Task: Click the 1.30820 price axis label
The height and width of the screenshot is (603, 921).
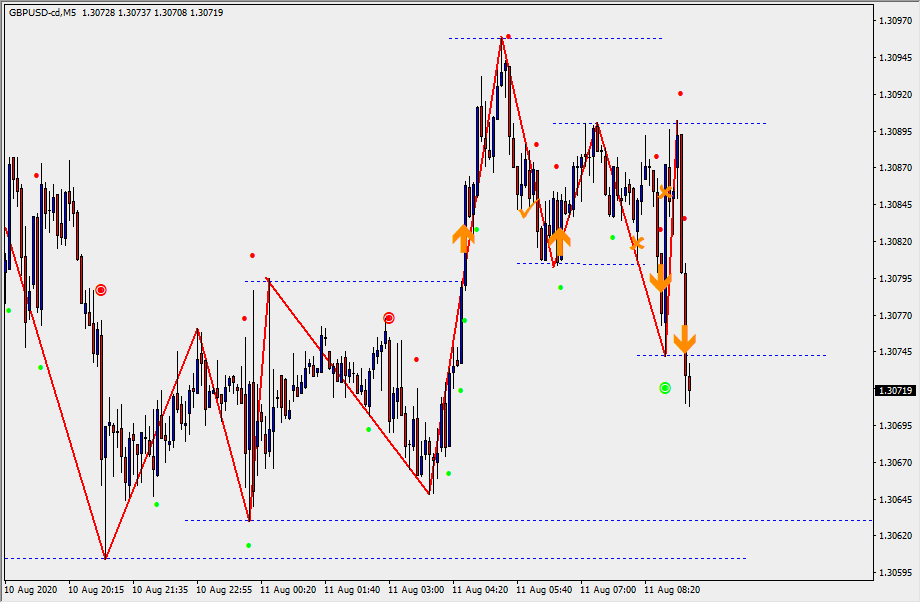Action: coord(894,242)
